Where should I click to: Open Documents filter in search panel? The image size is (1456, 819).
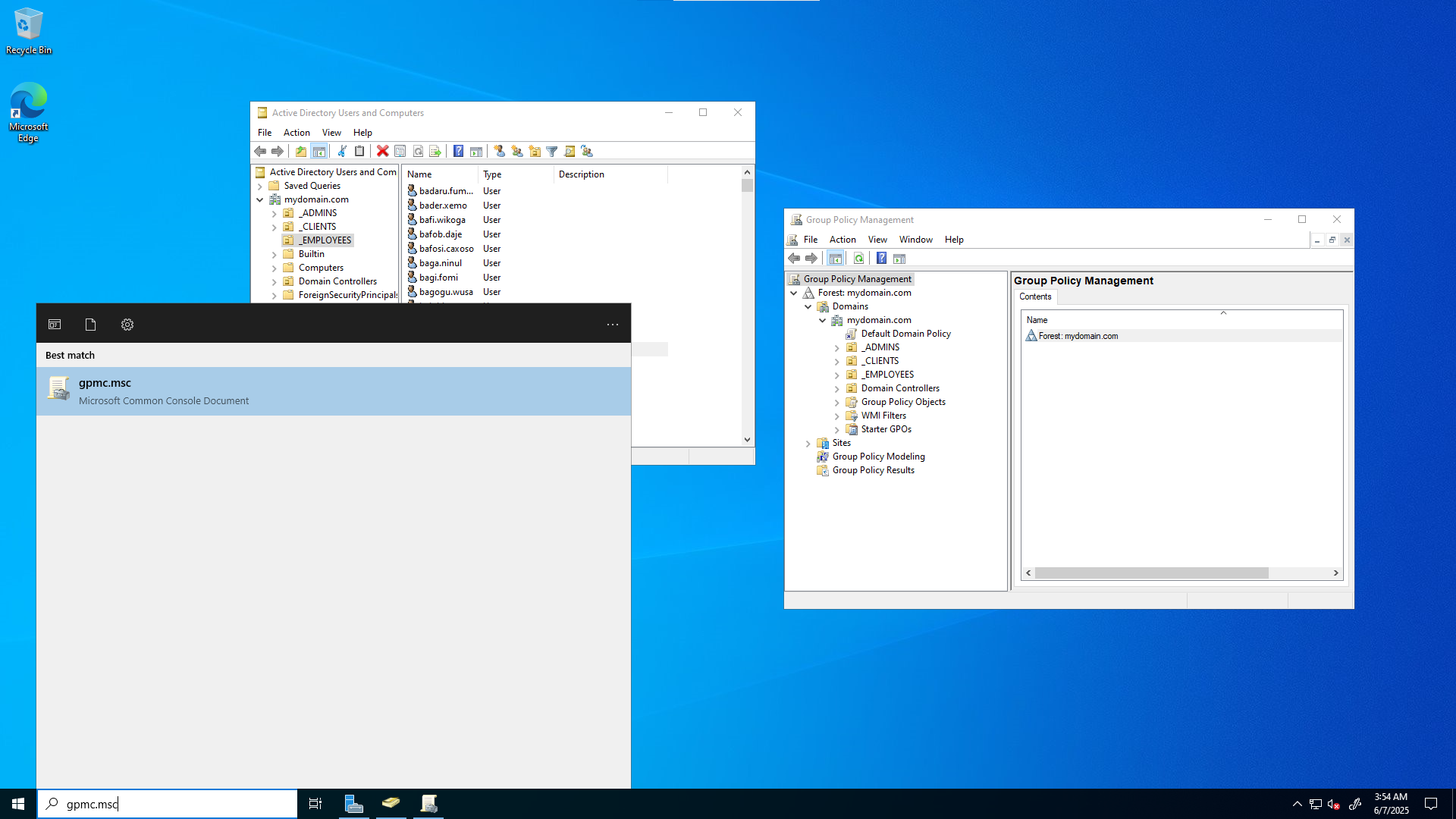(x=91, y=325)
